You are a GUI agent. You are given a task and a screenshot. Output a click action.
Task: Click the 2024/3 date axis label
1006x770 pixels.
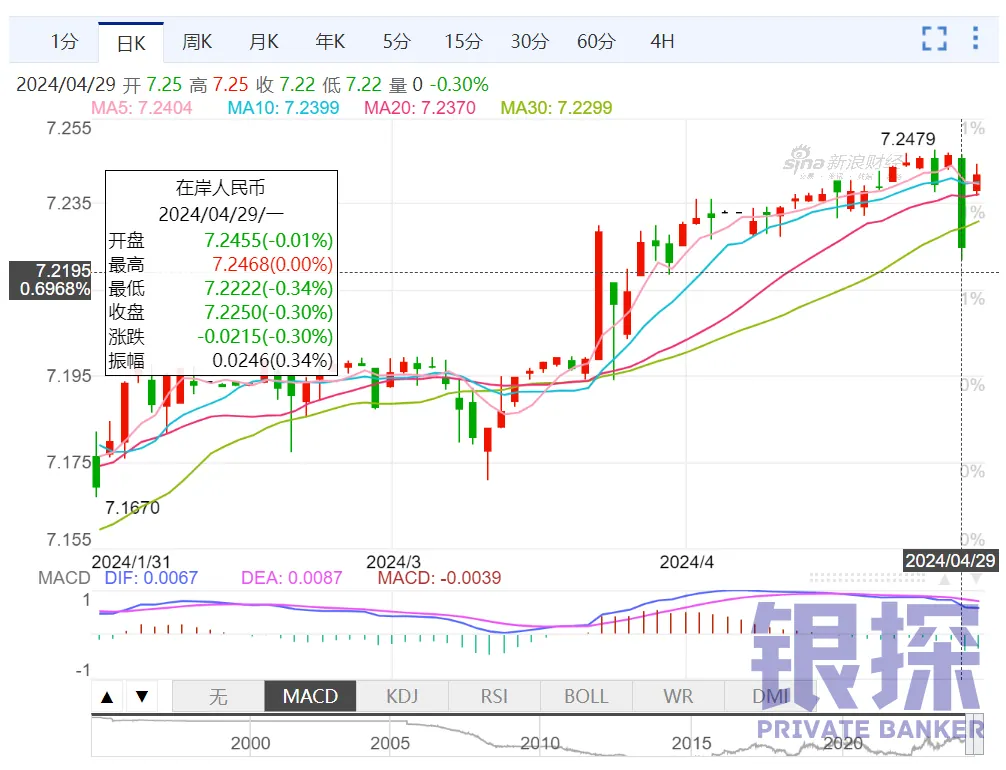tap(393, 562)
